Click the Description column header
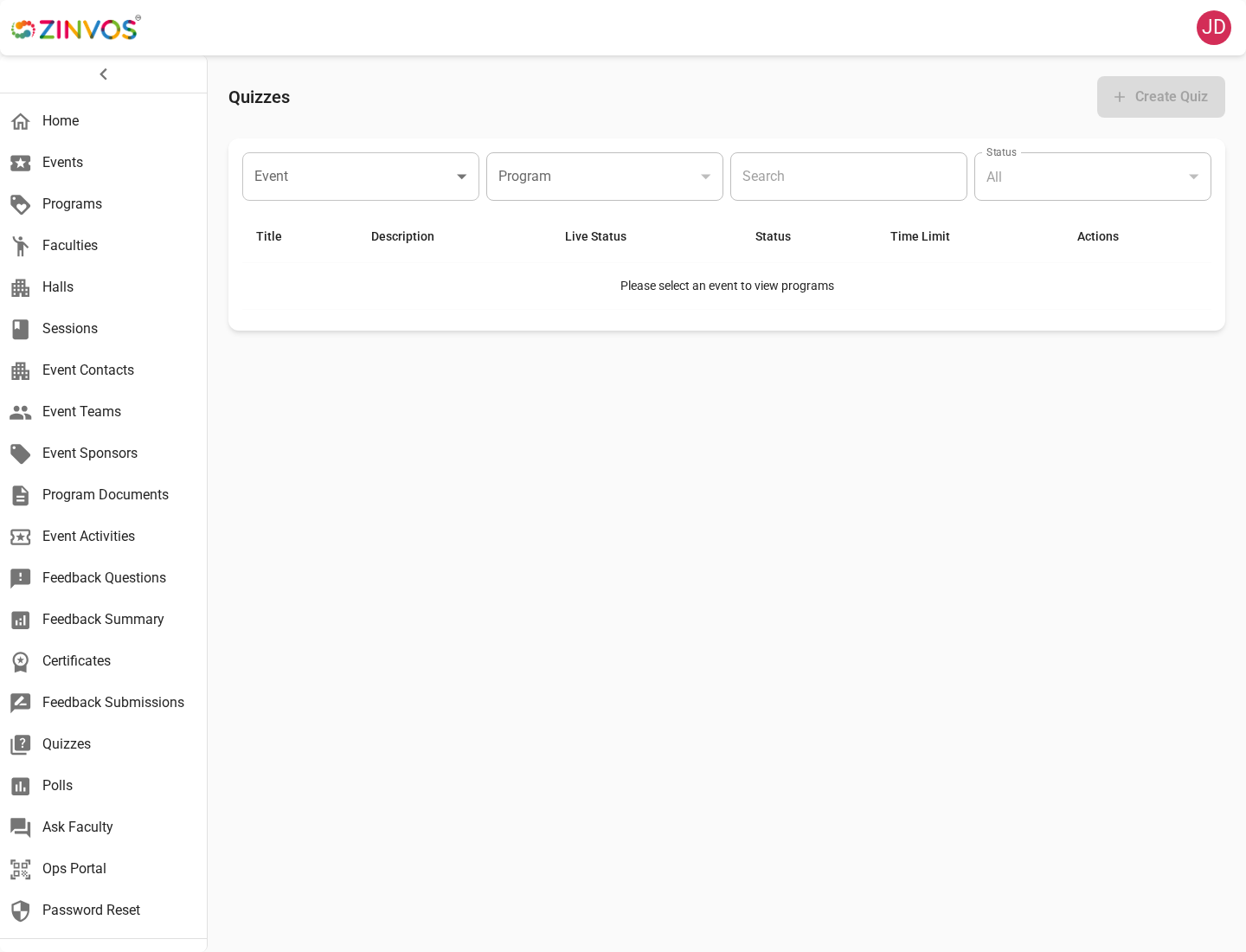 pyautogui.click(x=402, y=236)
